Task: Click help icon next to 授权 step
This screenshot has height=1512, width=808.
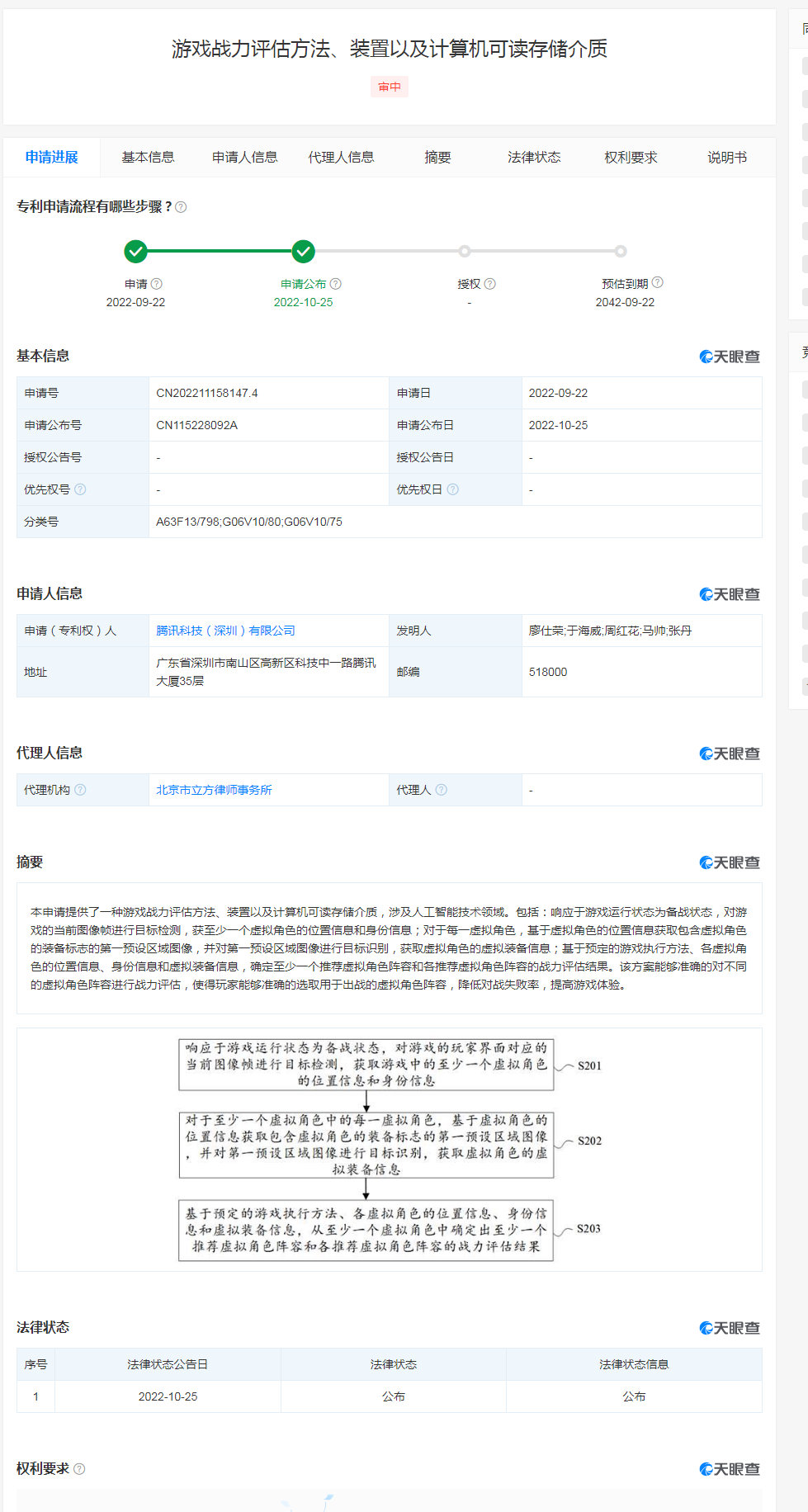Action: [x=490, y=284]
